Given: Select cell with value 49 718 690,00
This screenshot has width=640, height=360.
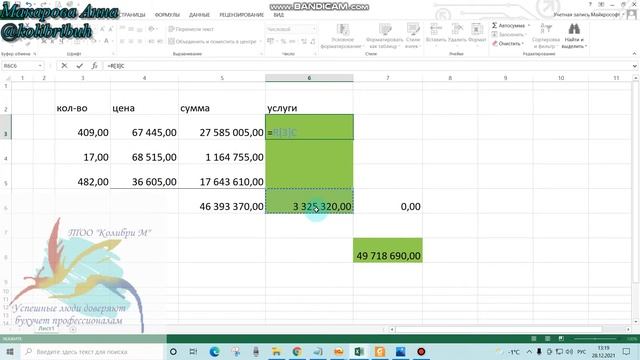Looking at the screenshot, I should click(x=388, y=250).
